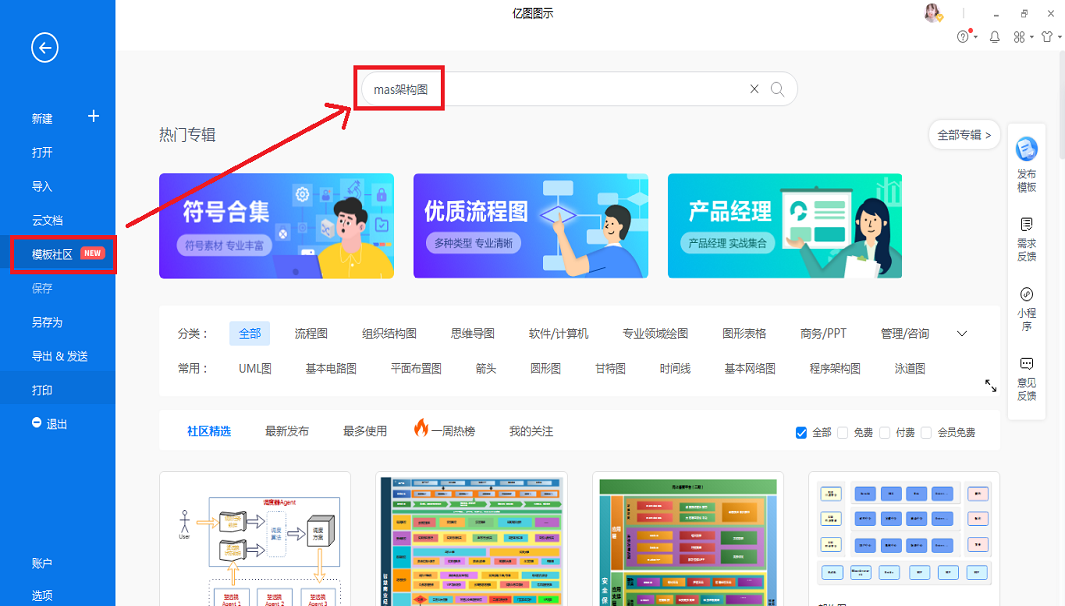Open the help icon dropdown arrow
The width and height of the screenshot is (1065, 606).
point(976,37)
